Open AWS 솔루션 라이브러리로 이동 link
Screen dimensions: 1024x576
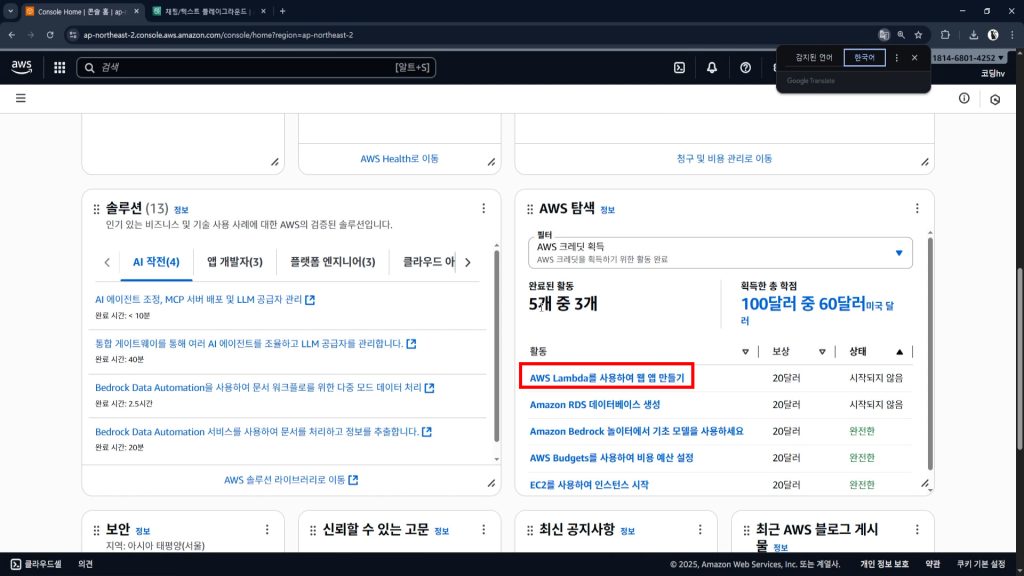(291, 480)
